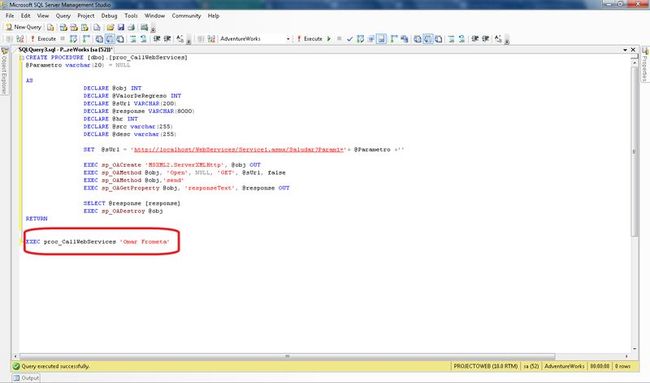This screenshot has width=650, height=383.
Task: Show the Properties side tab
Action: [645, 65]
